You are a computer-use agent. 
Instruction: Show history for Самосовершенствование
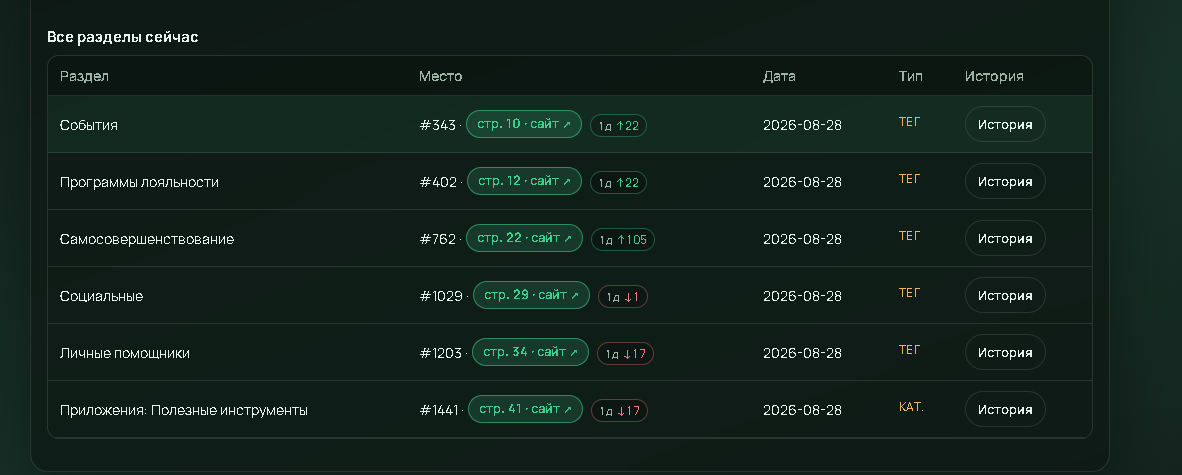tap(1005, 238)
